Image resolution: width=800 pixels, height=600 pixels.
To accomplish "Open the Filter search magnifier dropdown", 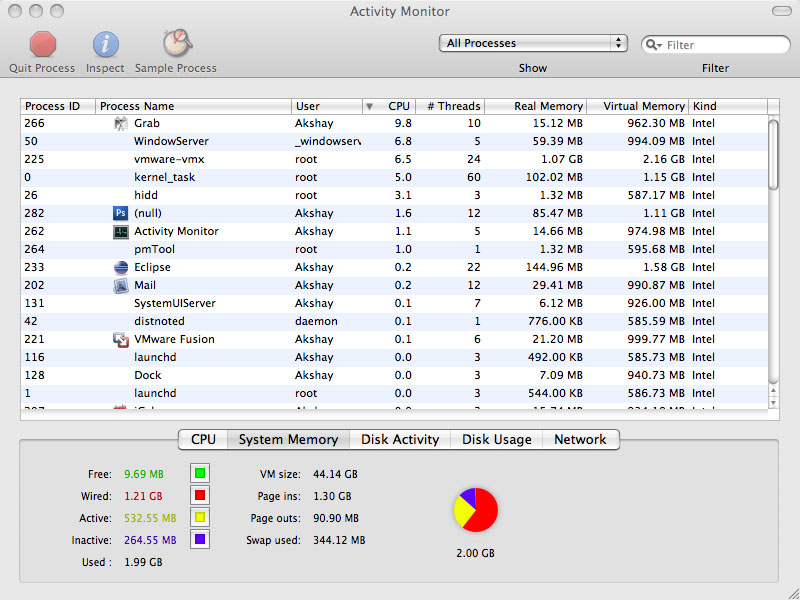I will (x=654, y=45).
